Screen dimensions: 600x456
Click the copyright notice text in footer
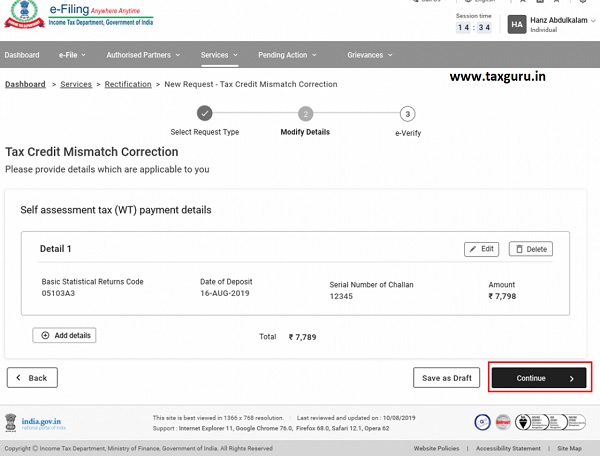pyautogui.click(x=139, y=448)
